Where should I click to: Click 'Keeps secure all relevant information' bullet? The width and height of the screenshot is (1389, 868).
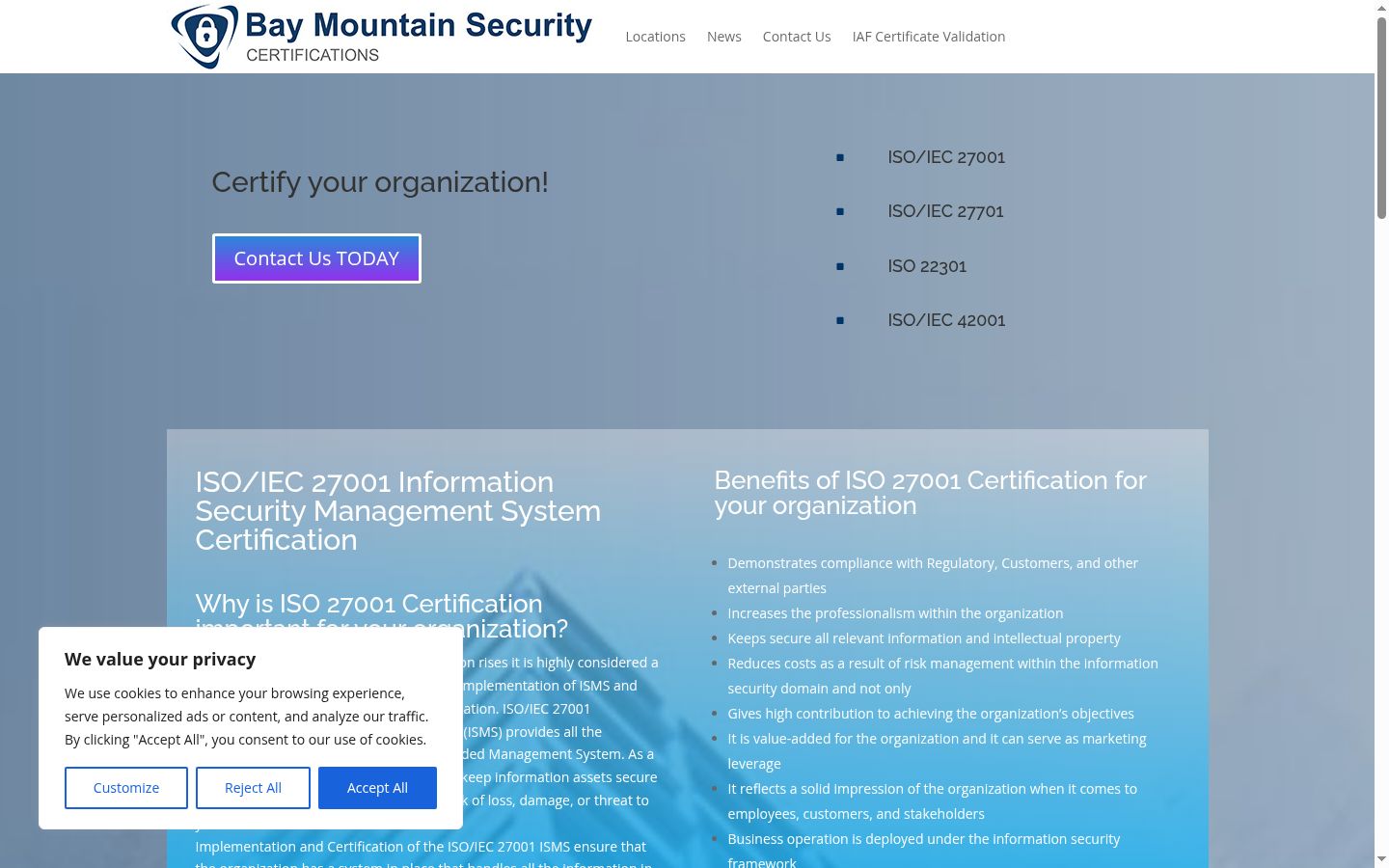coord(924,638)
